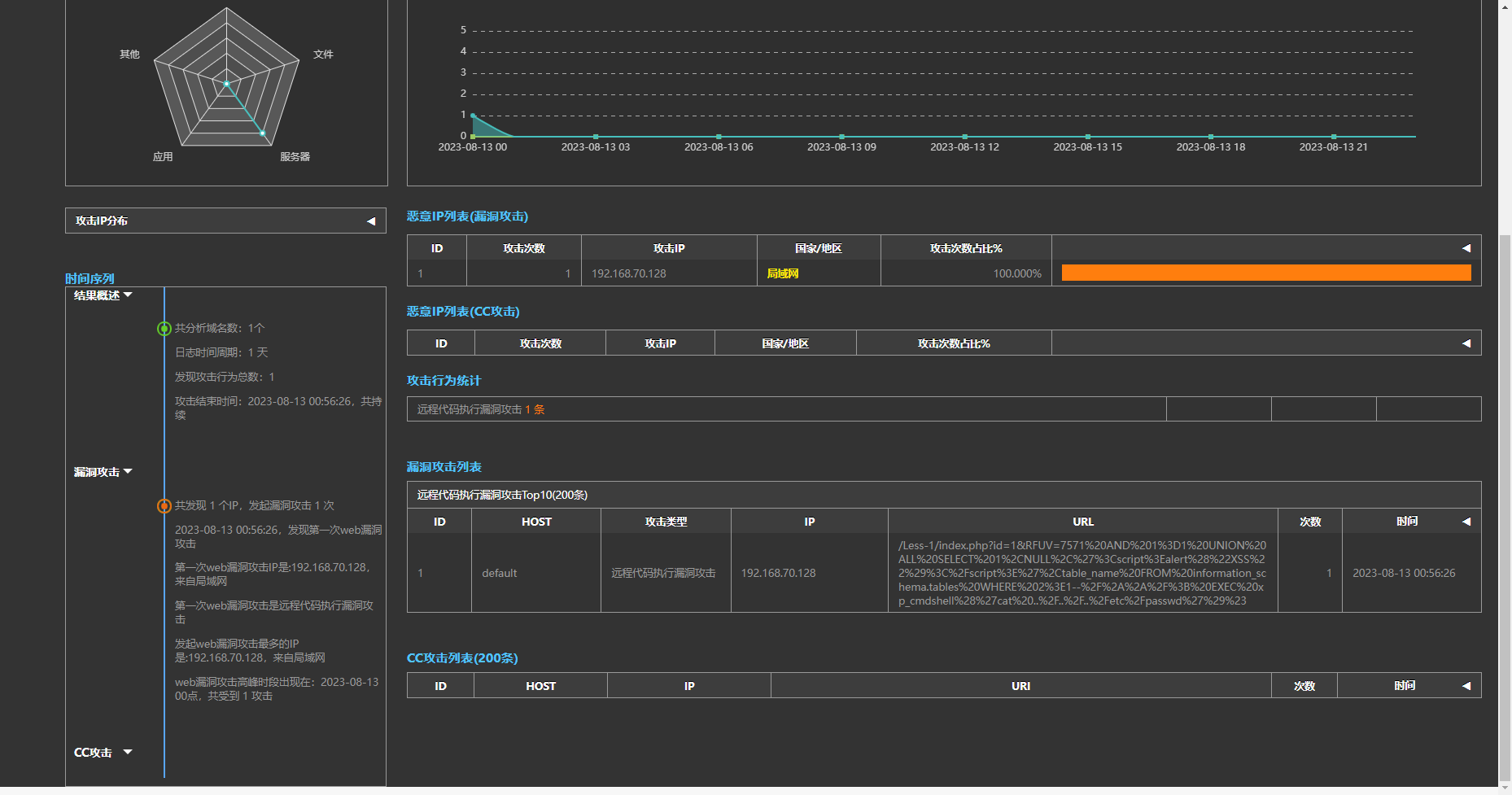Click the 攻击次数 header in 恶意IP列表(漏洞攻击) table
This screenshot has height=795, width=1512.
[524, 248]
